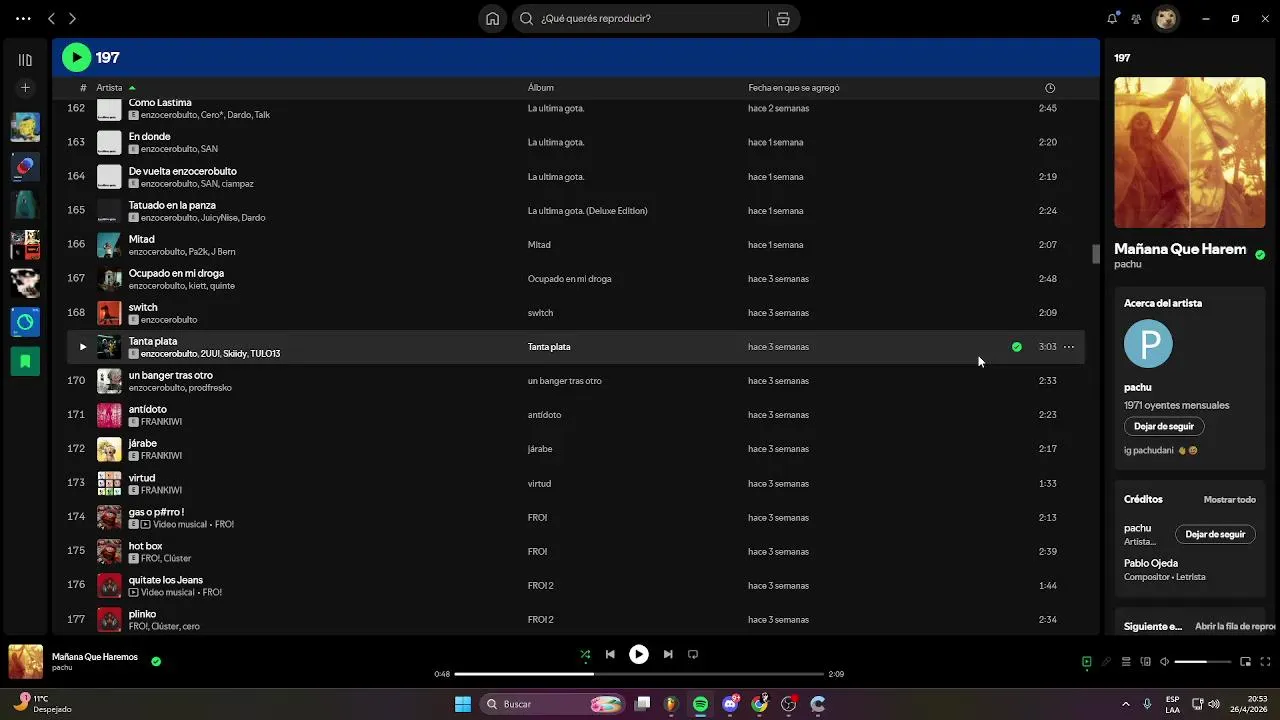The width and height of the screenshot is (1280, 720).
Task: Toggle saved checkmark in the now-playing bar
Action: (156, 661)
